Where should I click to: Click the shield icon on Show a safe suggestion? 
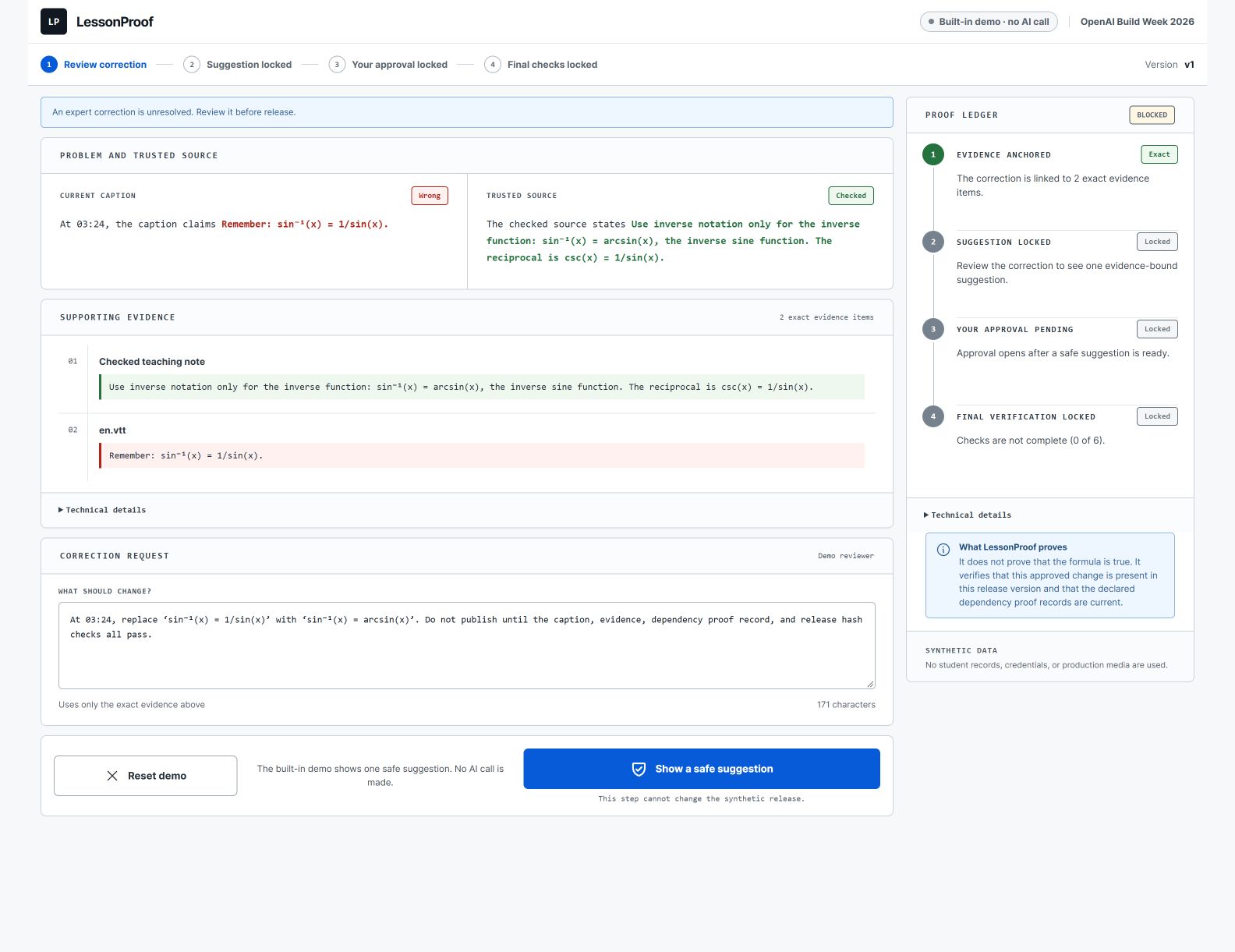[639, 769]
